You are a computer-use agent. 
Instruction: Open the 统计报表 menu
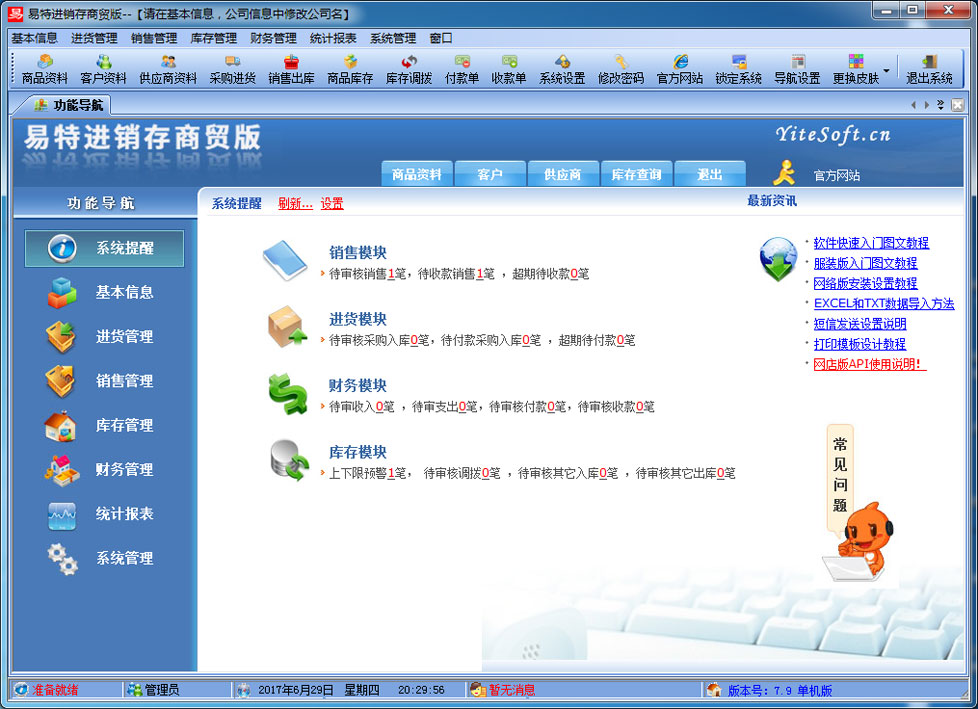point(330,38)
